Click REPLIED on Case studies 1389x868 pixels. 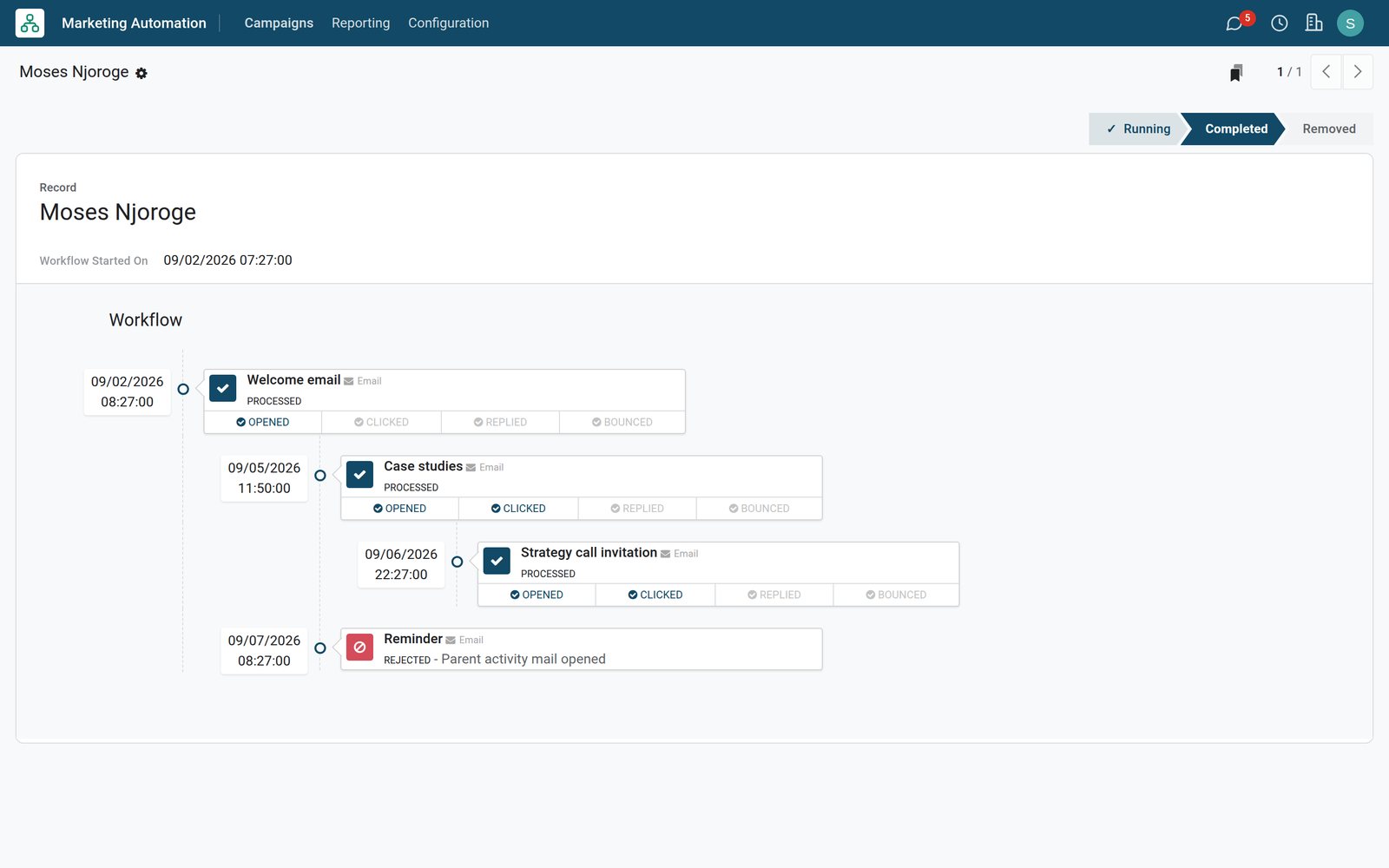(637, 509)
